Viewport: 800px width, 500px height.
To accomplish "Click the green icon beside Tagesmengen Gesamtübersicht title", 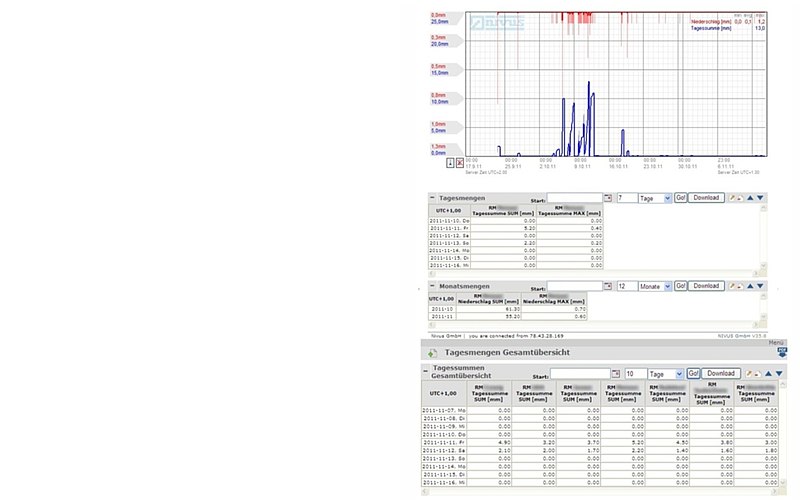I will (431, 354).
